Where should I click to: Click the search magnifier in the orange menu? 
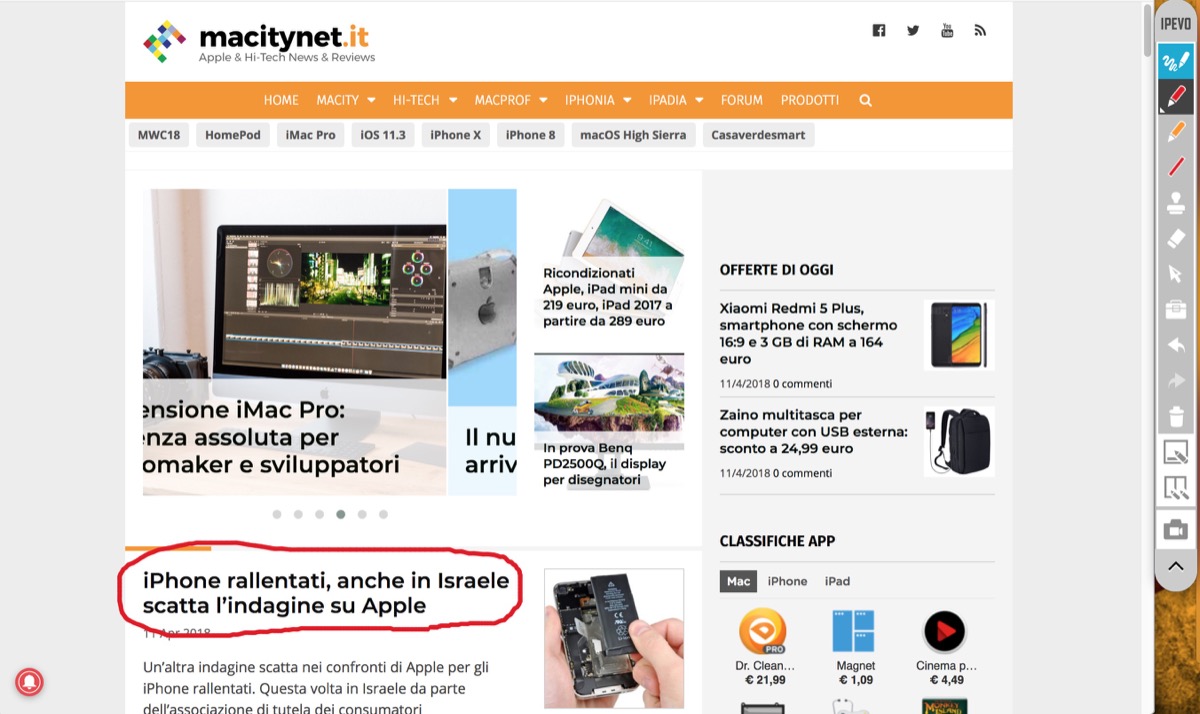coord(865,100)
